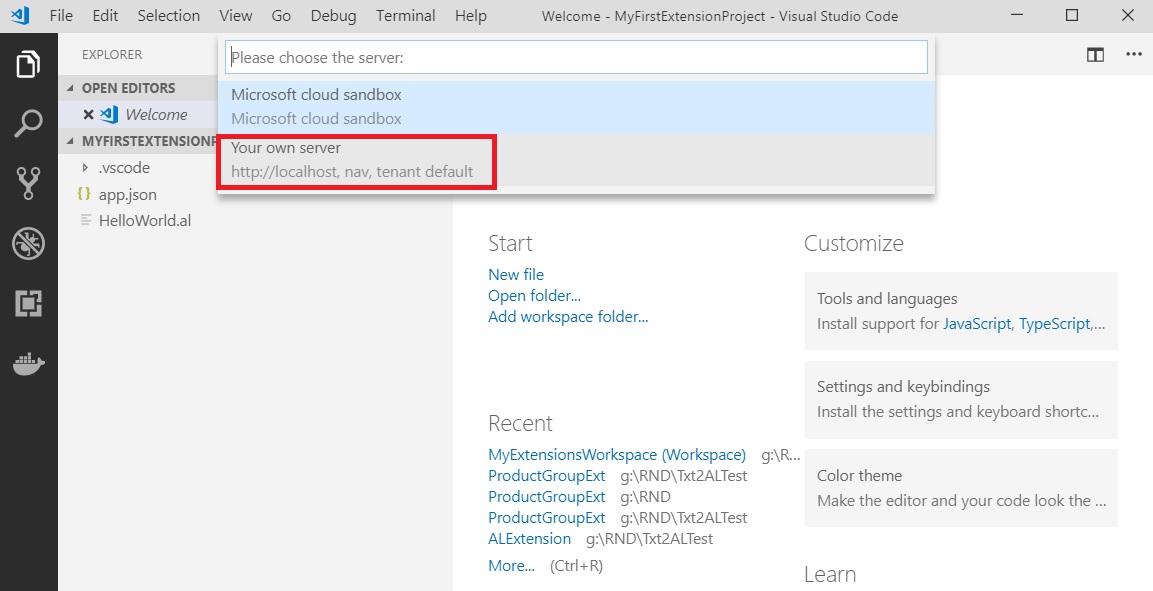This screenshot has height=591, width=1153.
Task: Open the Debug view icon
Action: click(28, 244)
